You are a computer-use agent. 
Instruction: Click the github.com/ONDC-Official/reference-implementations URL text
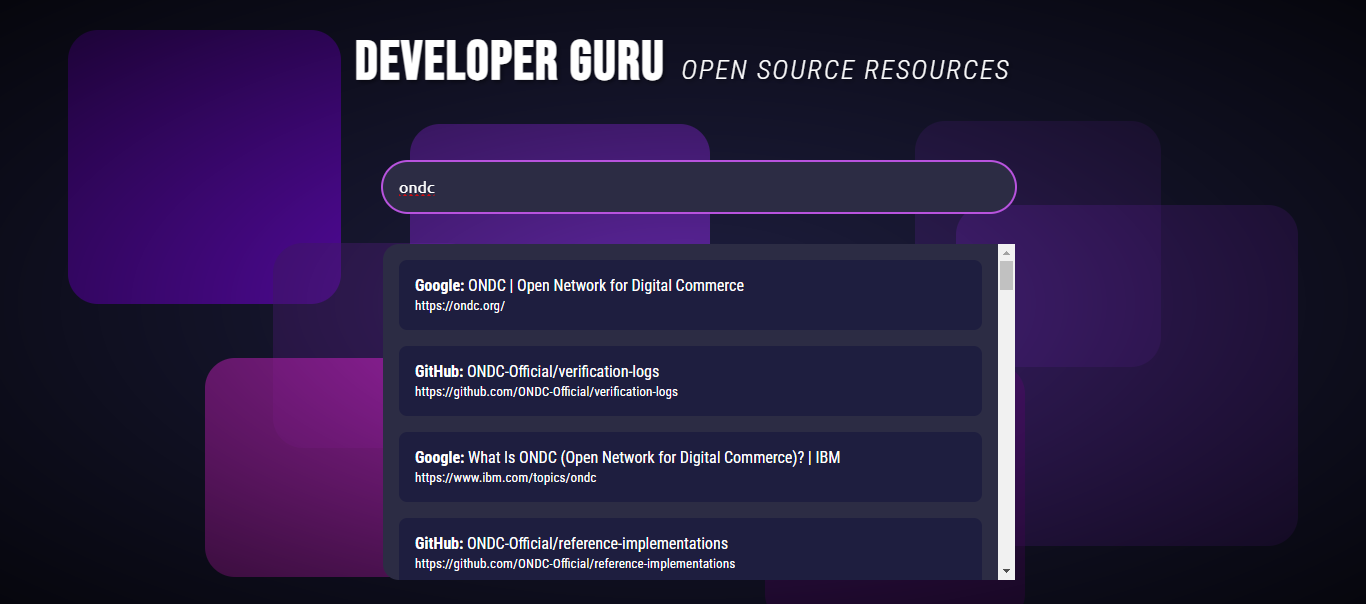pos(575,564)
